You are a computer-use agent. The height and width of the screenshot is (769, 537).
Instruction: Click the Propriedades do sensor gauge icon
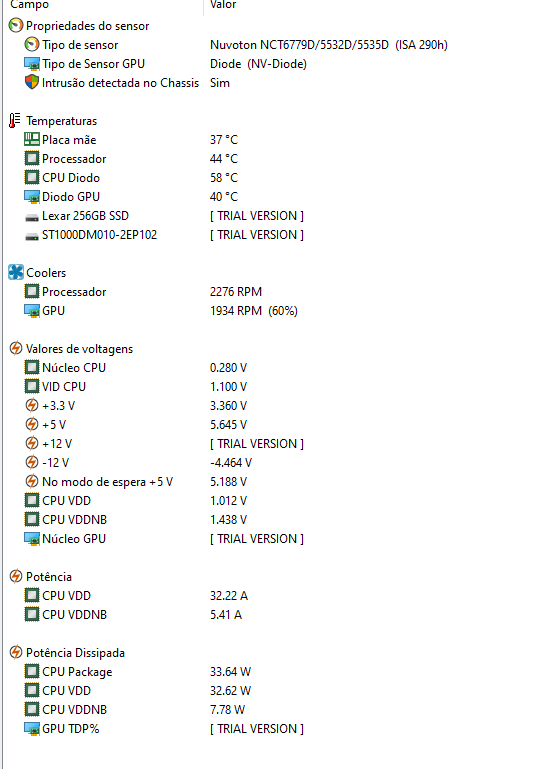coord(16,26)
